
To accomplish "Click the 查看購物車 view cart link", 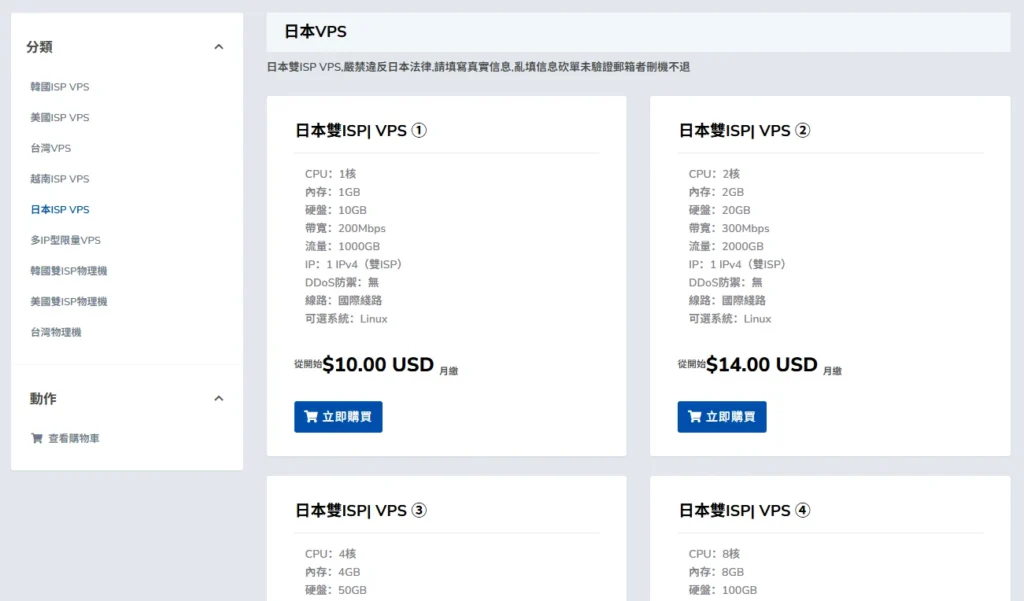I will 74,438.
